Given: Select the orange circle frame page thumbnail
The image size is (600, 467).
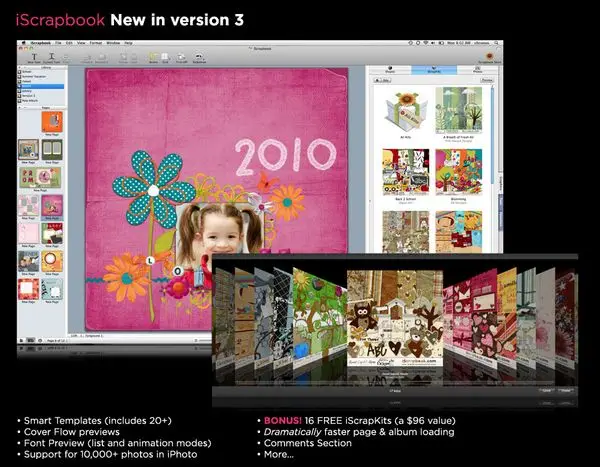Looking at the screenshot, I should [x=52, y=261].
